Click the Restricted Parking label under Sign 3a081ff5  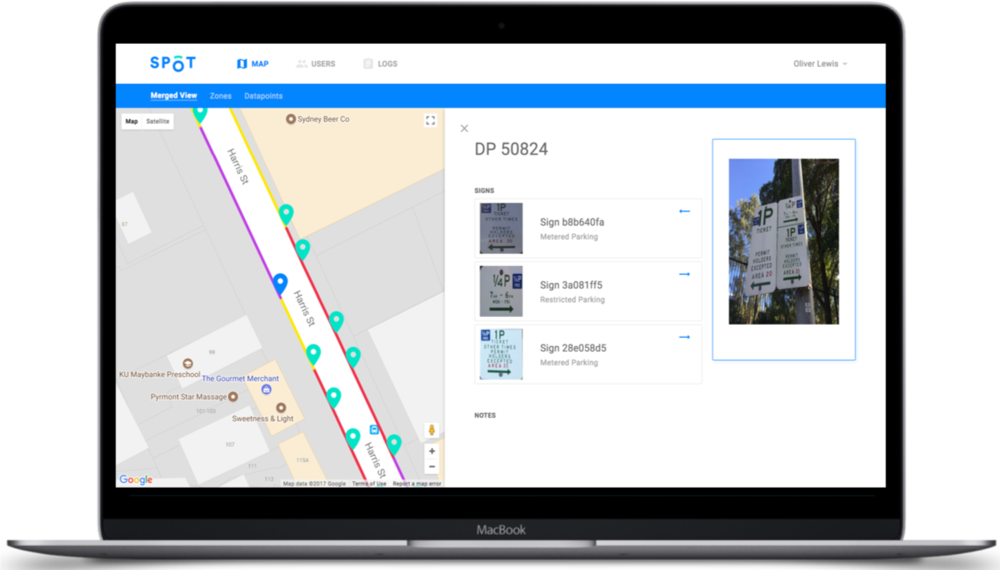click(x=572, y=300)
